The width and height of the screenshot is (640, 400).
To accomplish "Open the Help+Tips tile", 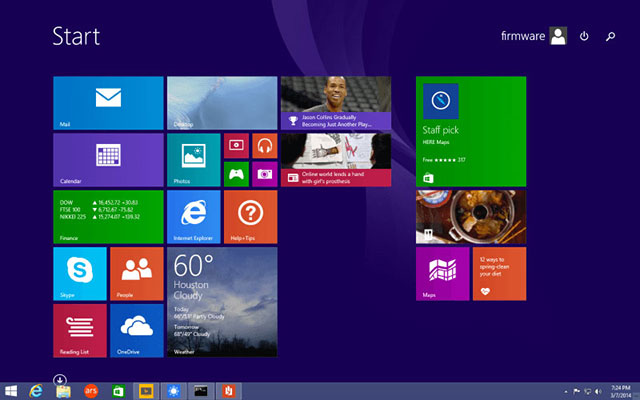I will pos(250,217).
